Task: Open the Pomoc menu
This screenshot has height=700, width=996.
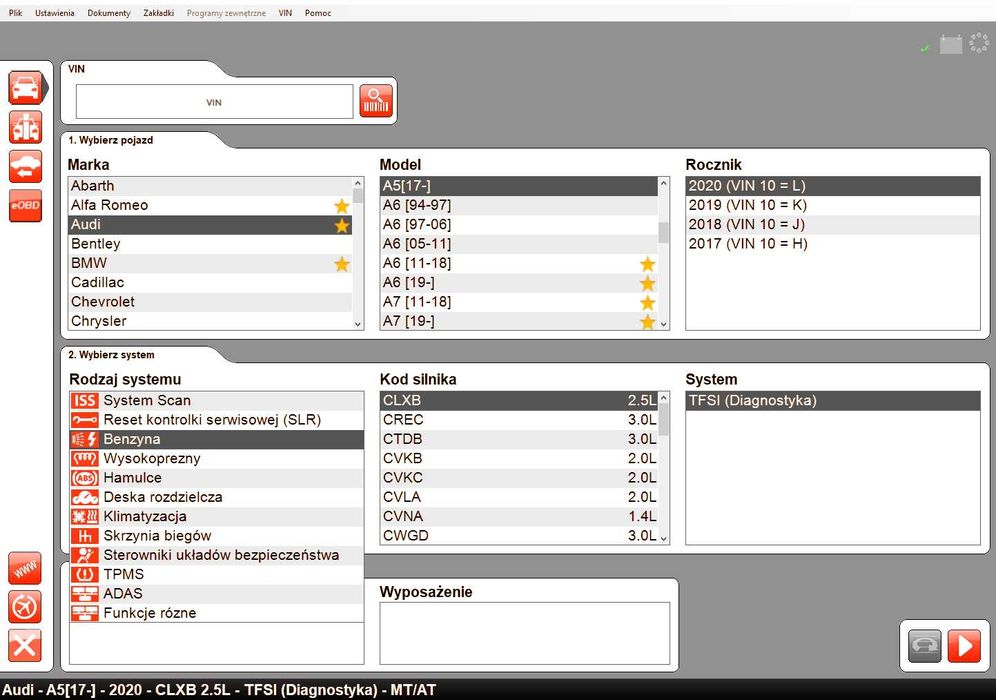Action: point(318,13)
